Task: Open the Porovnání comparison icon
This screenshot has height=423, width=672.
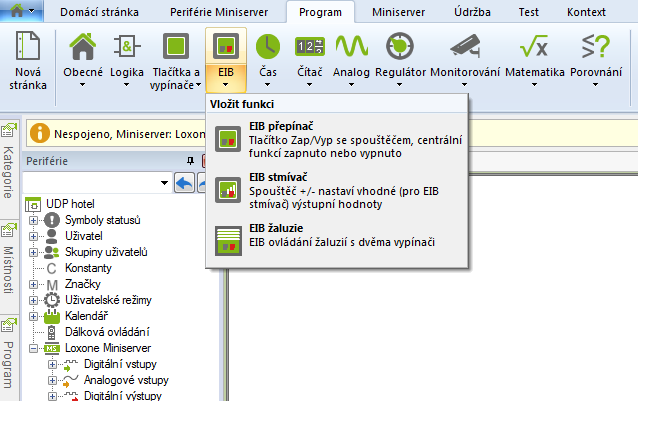Action: (596, 46)
